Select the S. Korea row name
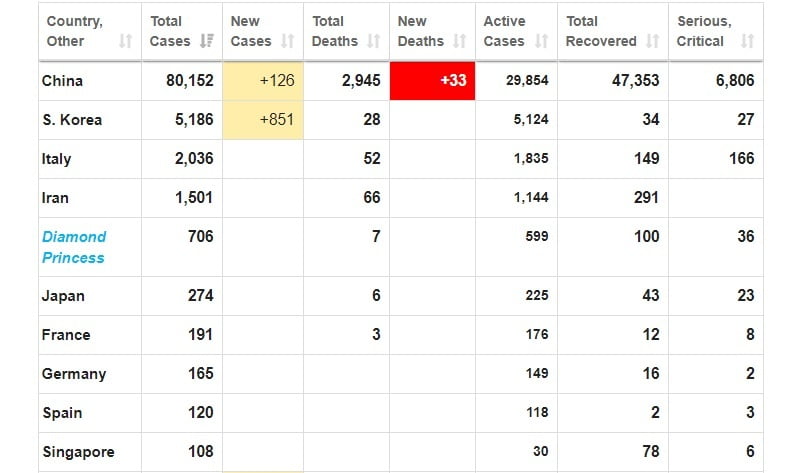Image resolution: width=785 pixels, height=473 pixels. (x=72, y=120)
